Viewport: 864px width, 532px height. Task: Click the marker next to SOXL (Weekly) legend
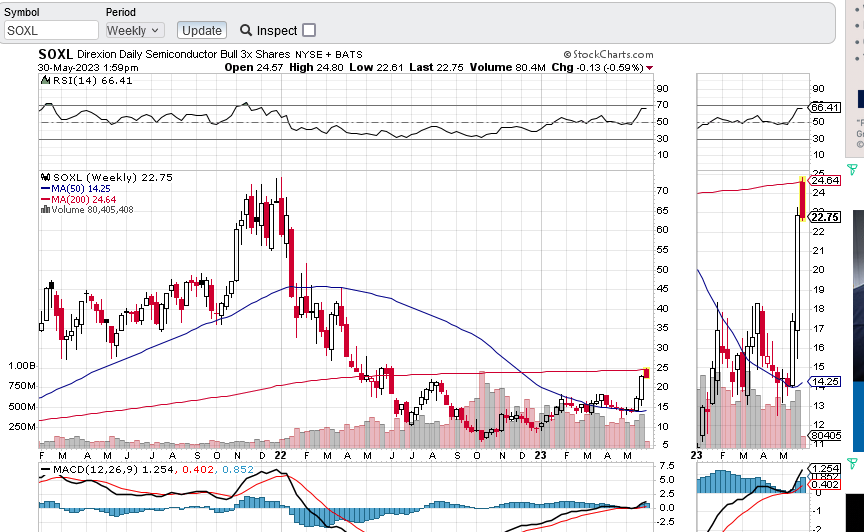(x=46, y=177)
